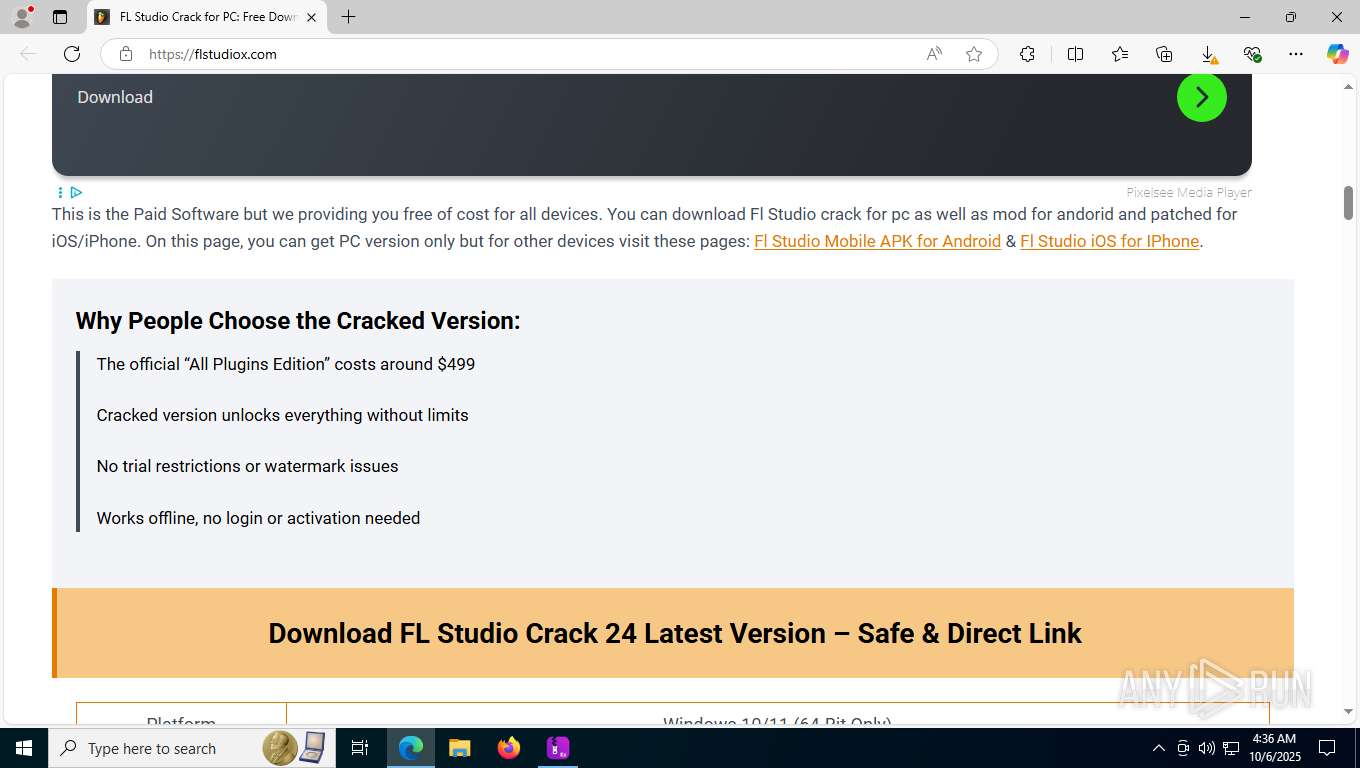Open the notification center
The width and height of the screenshot is (1360, 768).
click(x=1327, y=748)
